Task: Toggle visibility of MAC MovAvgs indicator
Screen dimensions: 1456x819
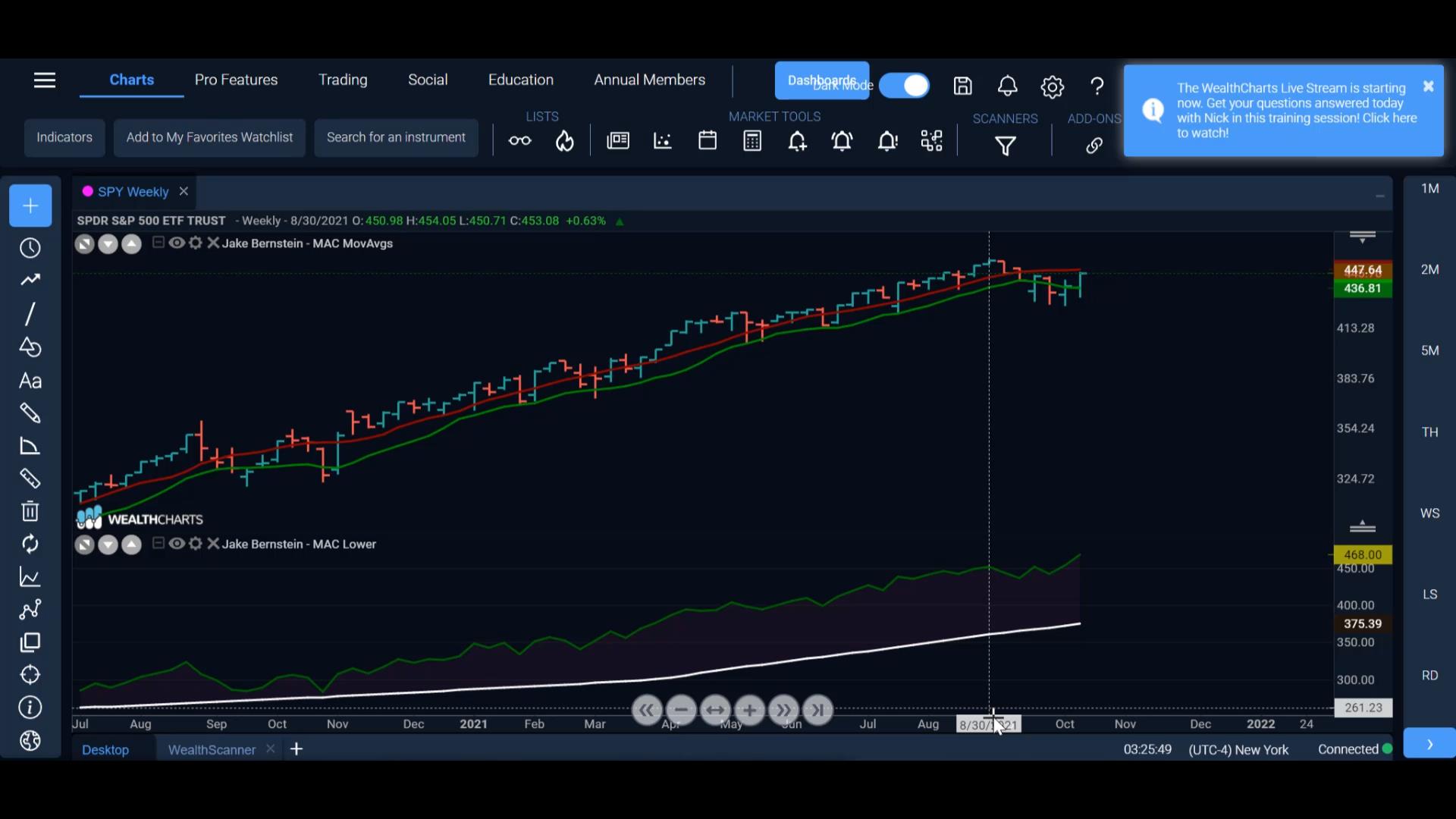Action: (x=177, y=243)
